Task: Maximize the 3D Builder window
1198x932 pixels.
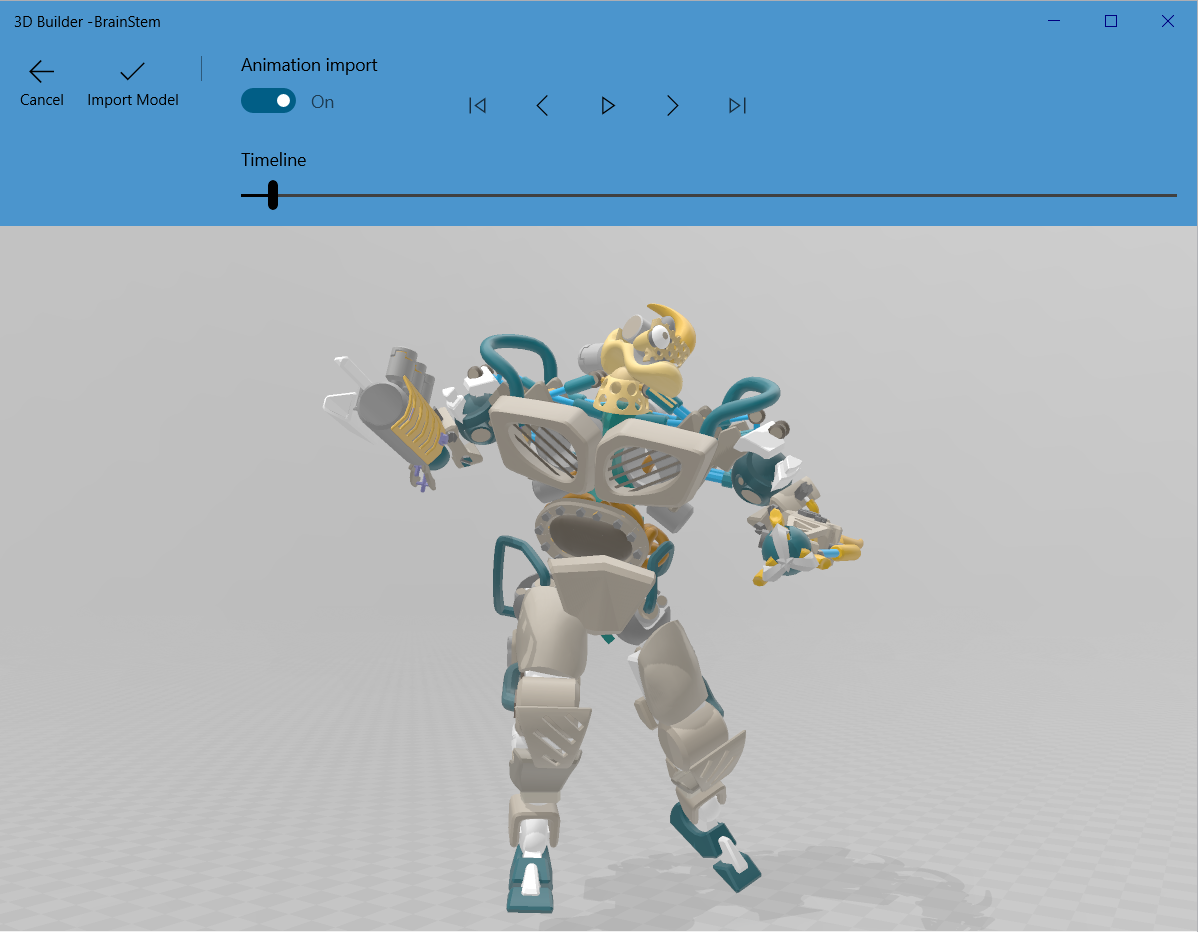Action: (1111, 21)
